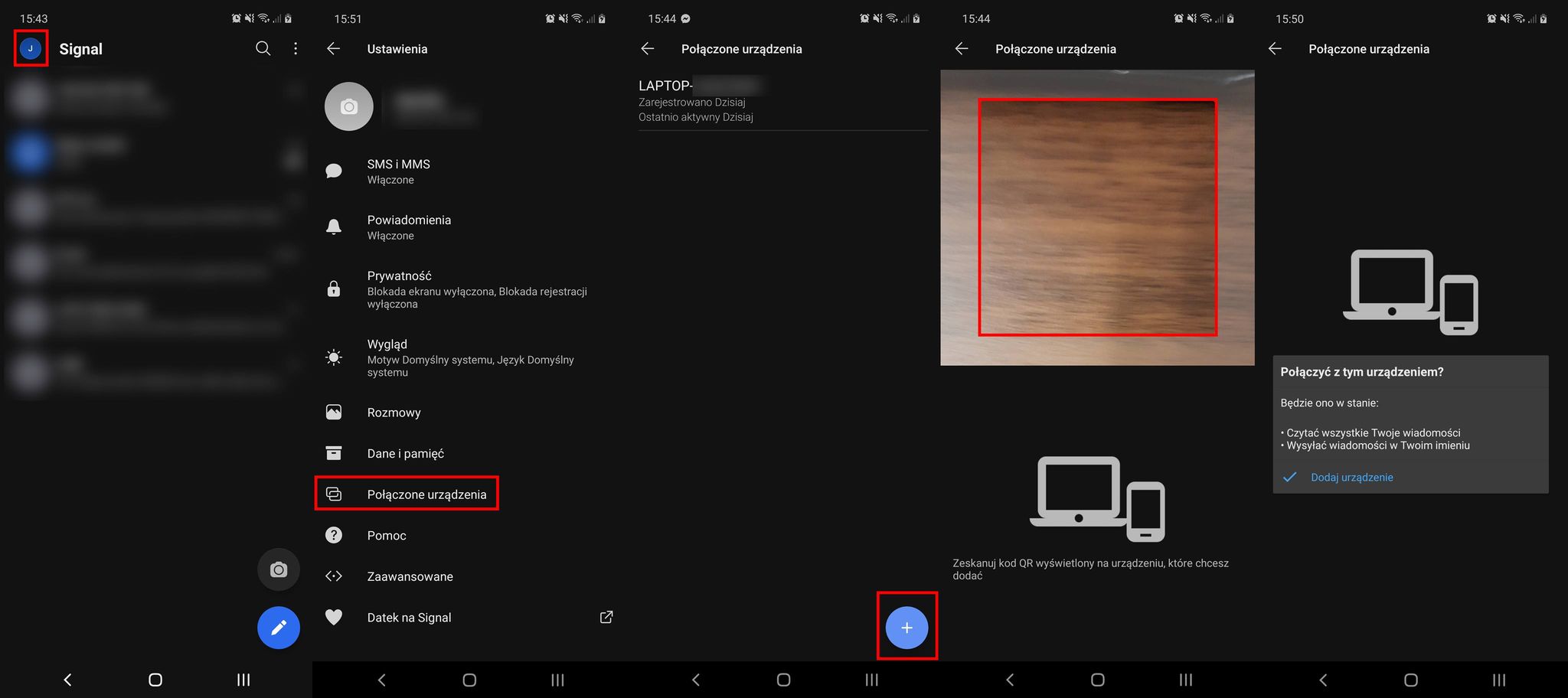Tap system recents button under Signal chat list
This screenshot has height=698, width=1568.
(x=243, y=680)
